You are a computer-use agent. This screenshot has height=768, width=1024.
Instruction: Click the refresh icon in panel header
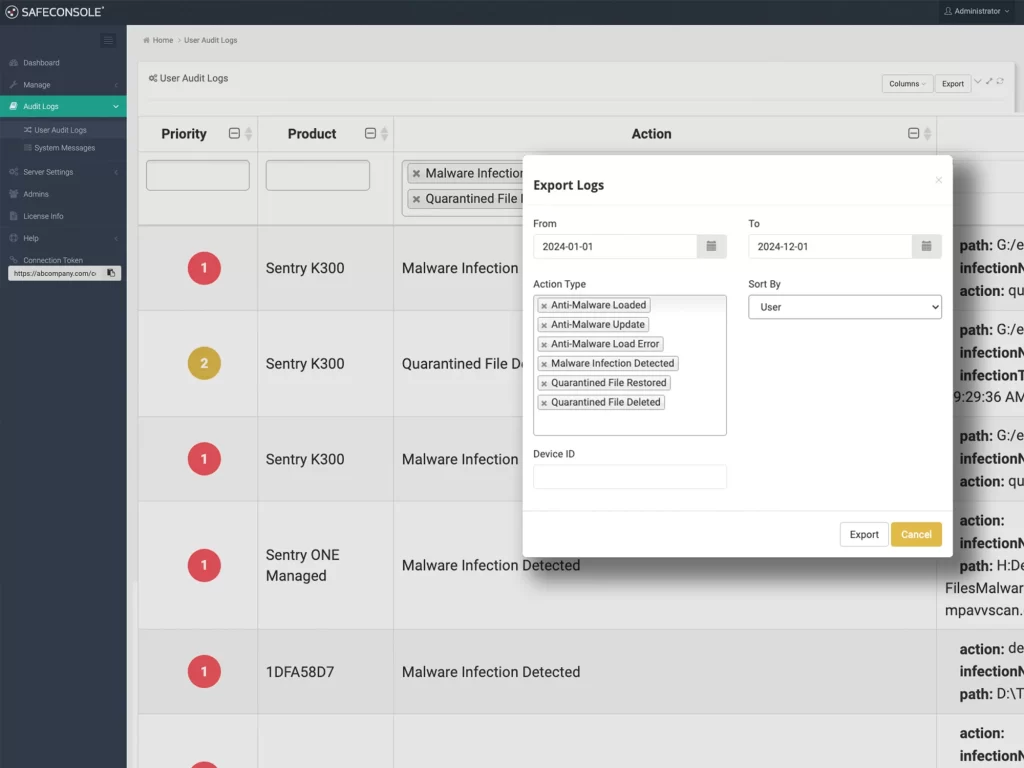(x=1000, y=82)
